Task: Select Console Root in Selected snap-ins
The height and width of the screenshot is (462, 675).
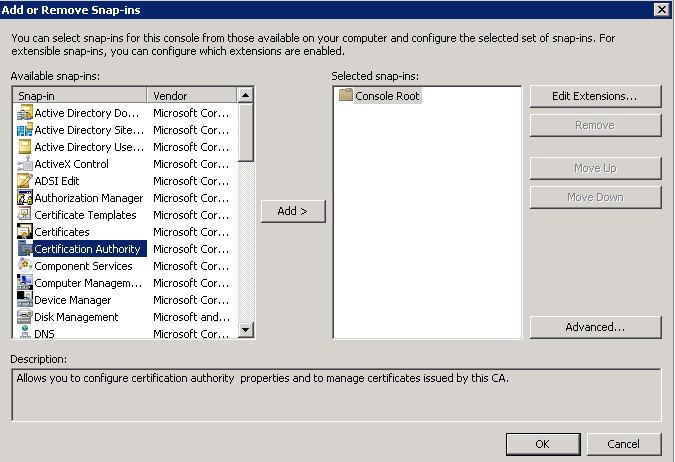Action: click(387, 96)
